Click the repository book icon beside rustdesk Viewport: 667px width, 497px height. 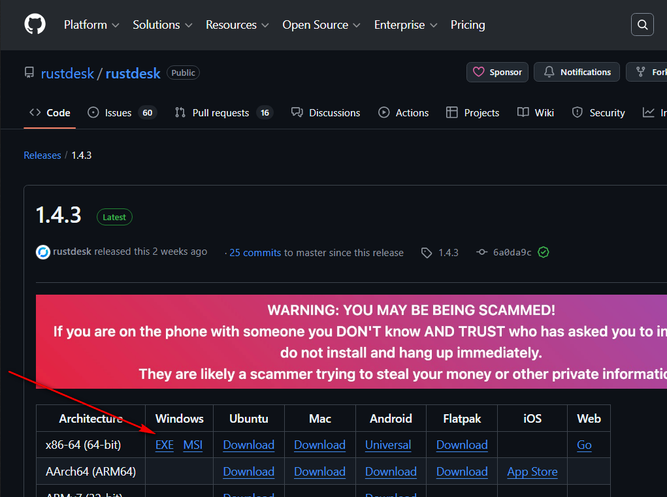tap(29, 73)
